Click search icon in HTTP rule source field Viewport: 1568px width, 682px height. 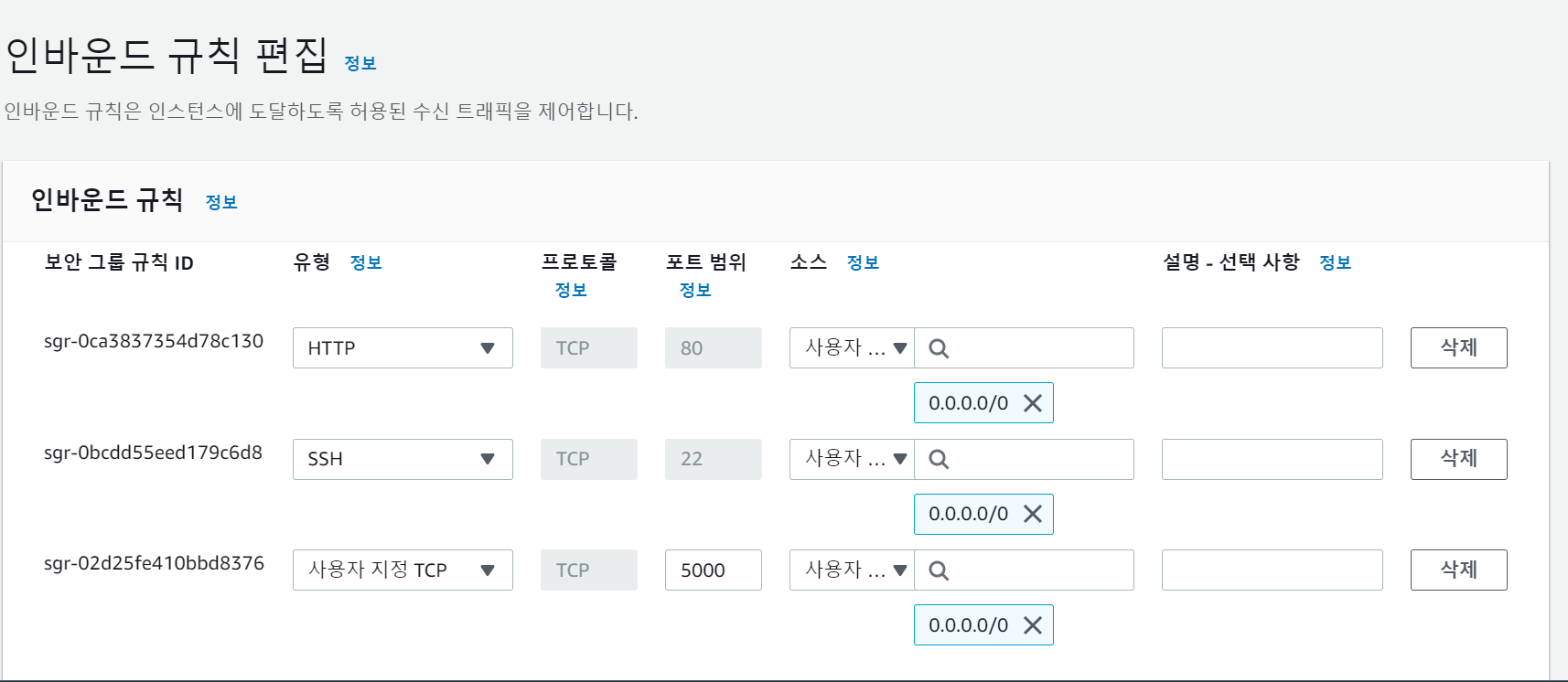[x=939, y=348]
